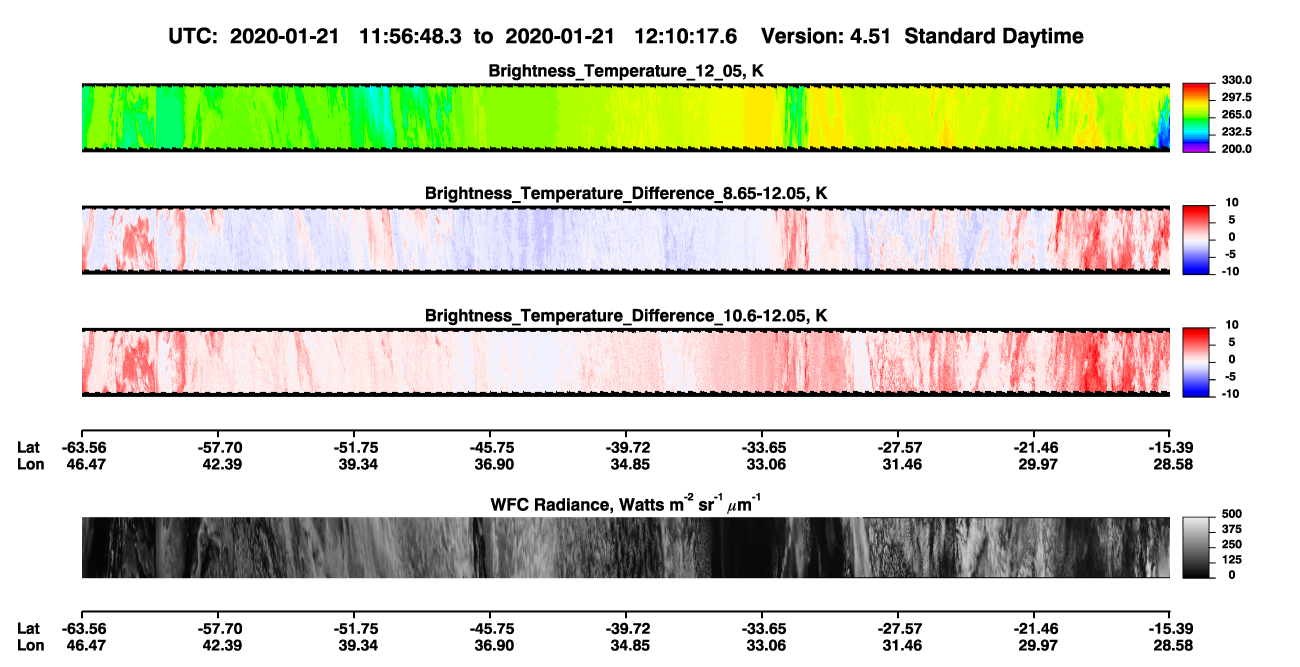Click the red-blue colorbar beside the 8.65-12.05 panel
The height and width of the screenshot is (667, 1300).
click(x=1197, y=238)
